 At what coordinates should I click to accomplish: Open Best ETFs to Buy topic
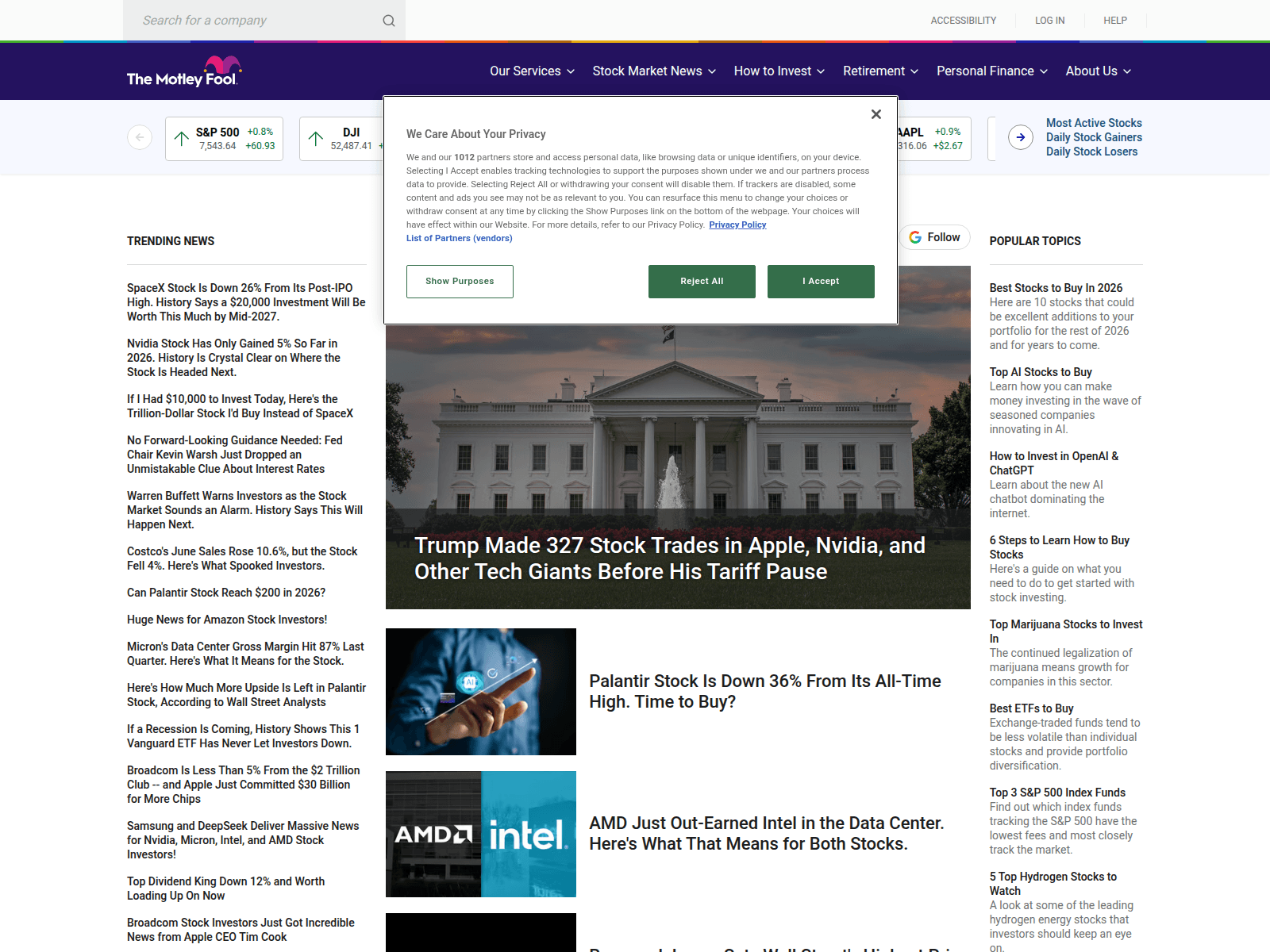[1031, 708]
